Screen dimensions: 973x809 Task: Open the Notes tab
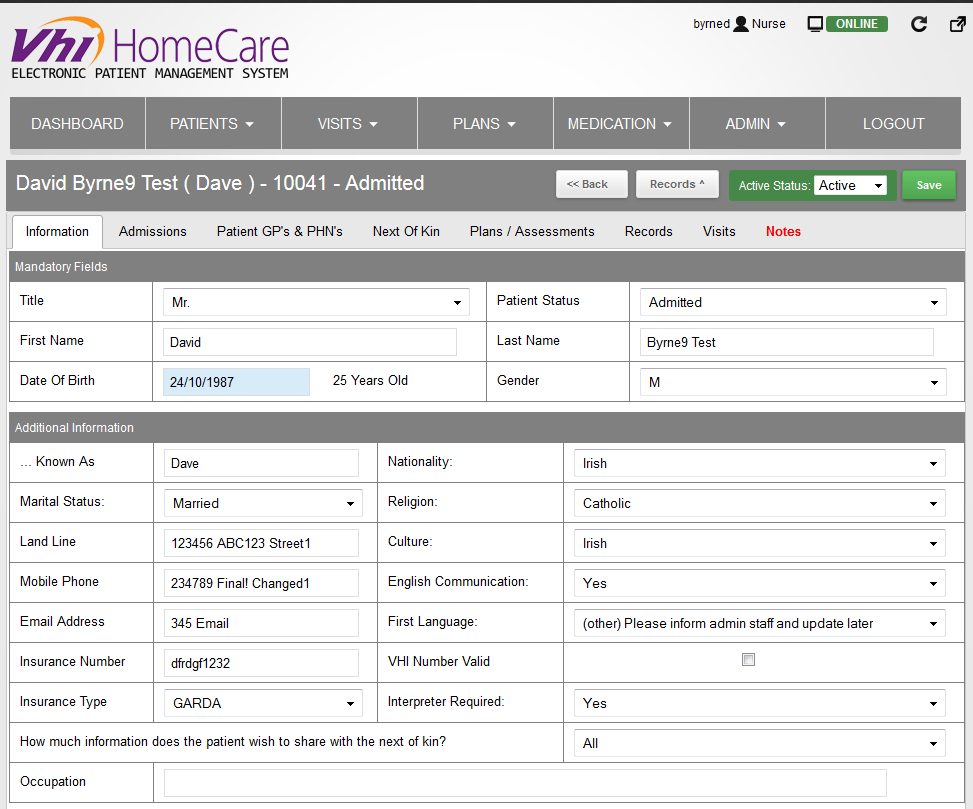pos(783,231)
